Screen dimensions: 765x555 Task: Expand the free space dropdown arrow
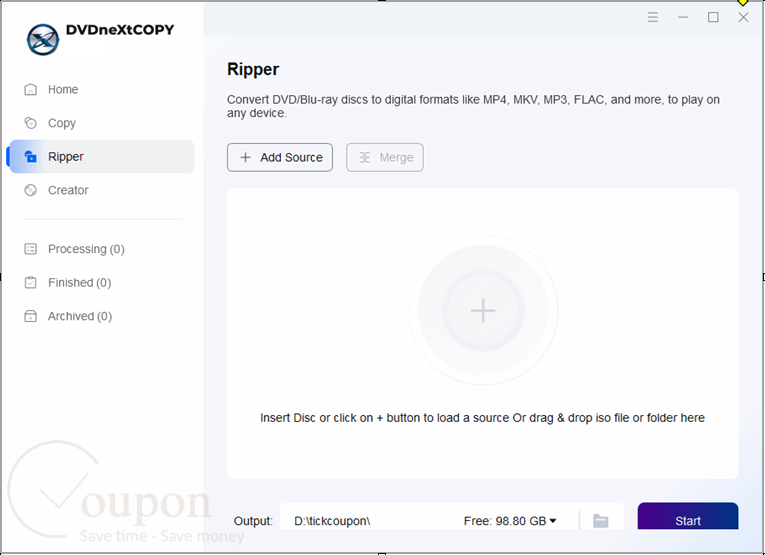click(553, 521)
